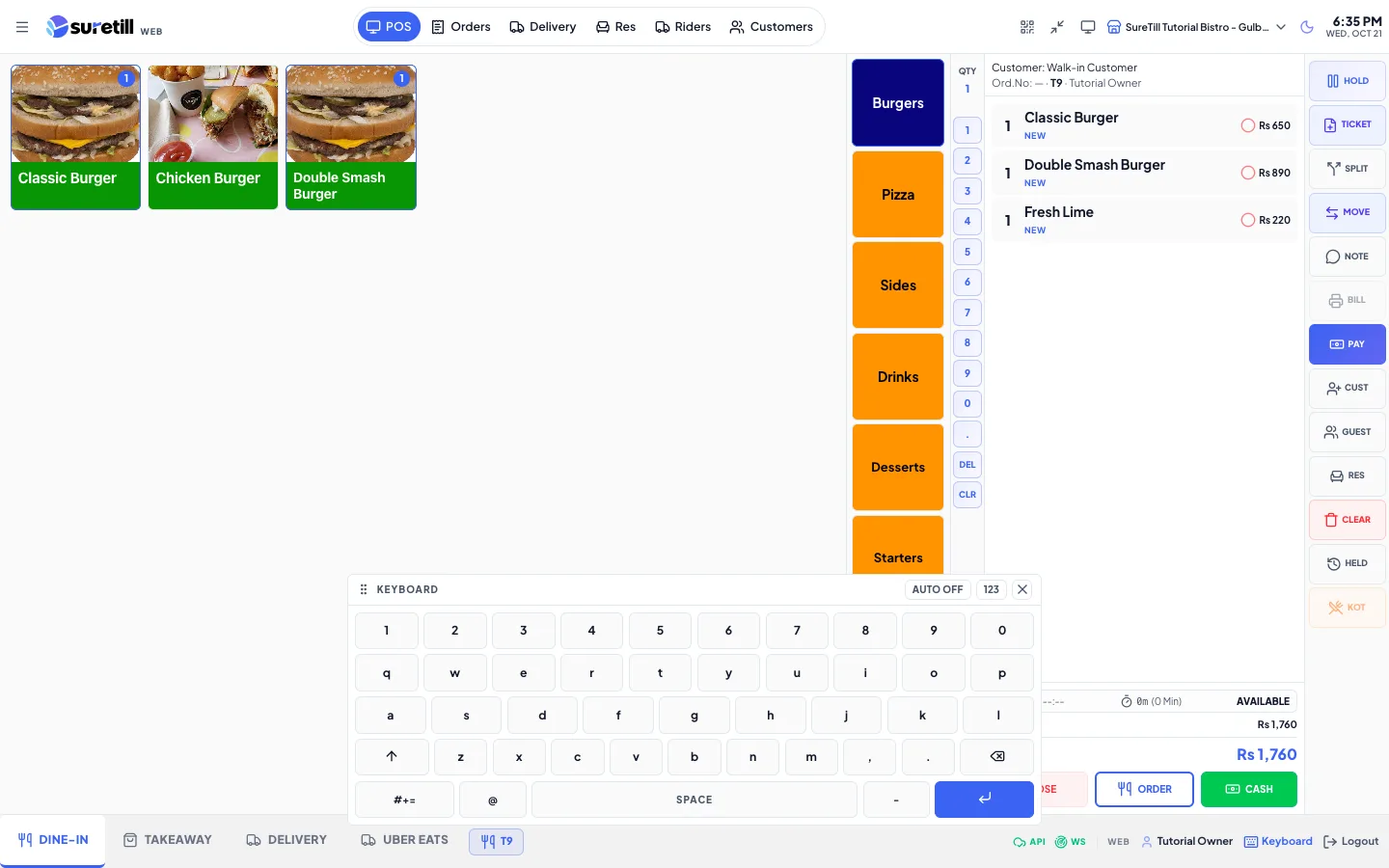Image resolution: width=1389 pixels, height=868 pixels.
Task: Click the CUST add customer button
Action: [x=1348, y=388]
